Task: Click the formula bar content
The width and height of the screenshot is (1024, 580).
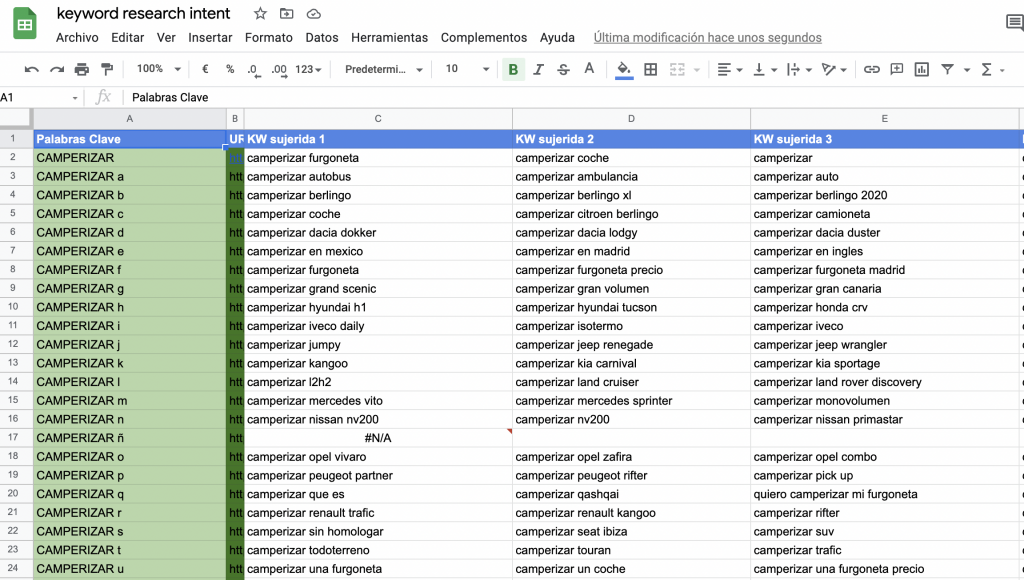Action: click(x=170, y=97)
